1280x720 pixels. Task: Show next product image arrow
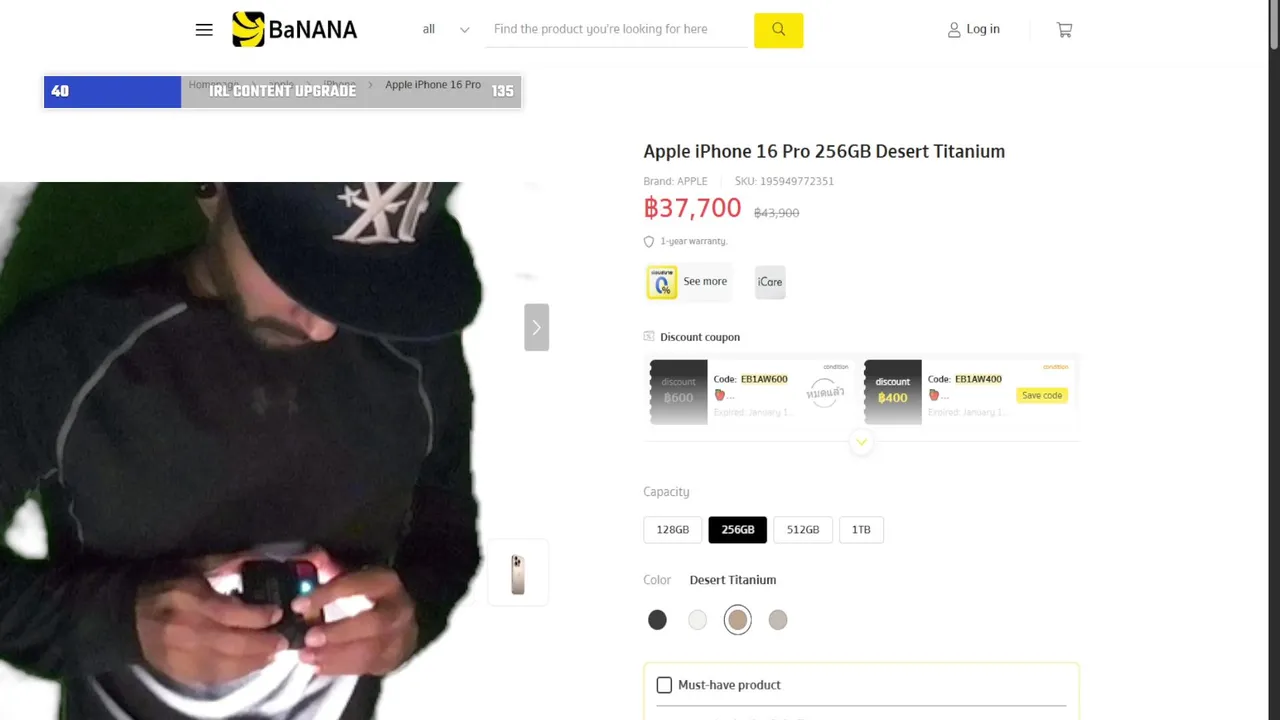pos(536,327)
